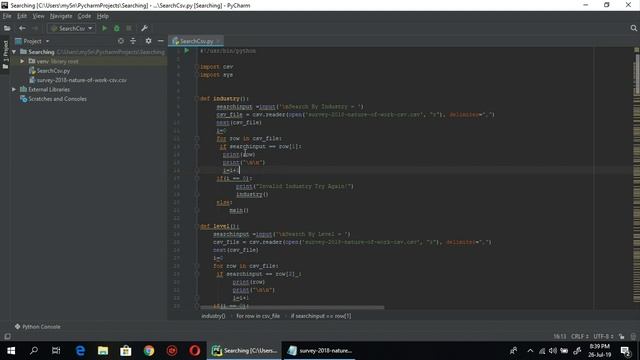Click the volume speaker tray icon
The image size is (640, 360).
tap(553, 351)
